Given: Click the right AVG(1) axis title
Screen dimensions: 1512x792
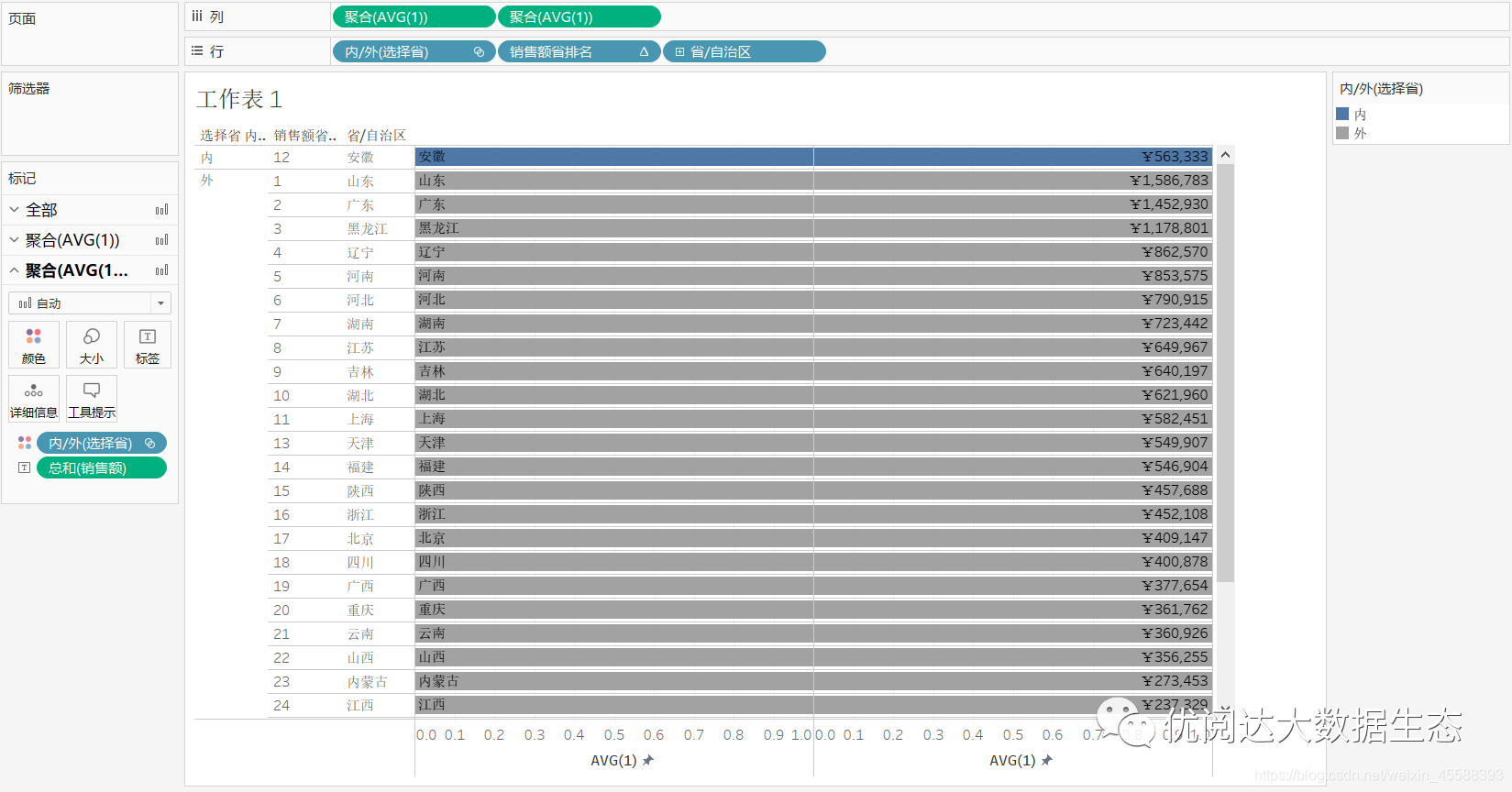Looking at the screenshot, I should (1012, 760).
